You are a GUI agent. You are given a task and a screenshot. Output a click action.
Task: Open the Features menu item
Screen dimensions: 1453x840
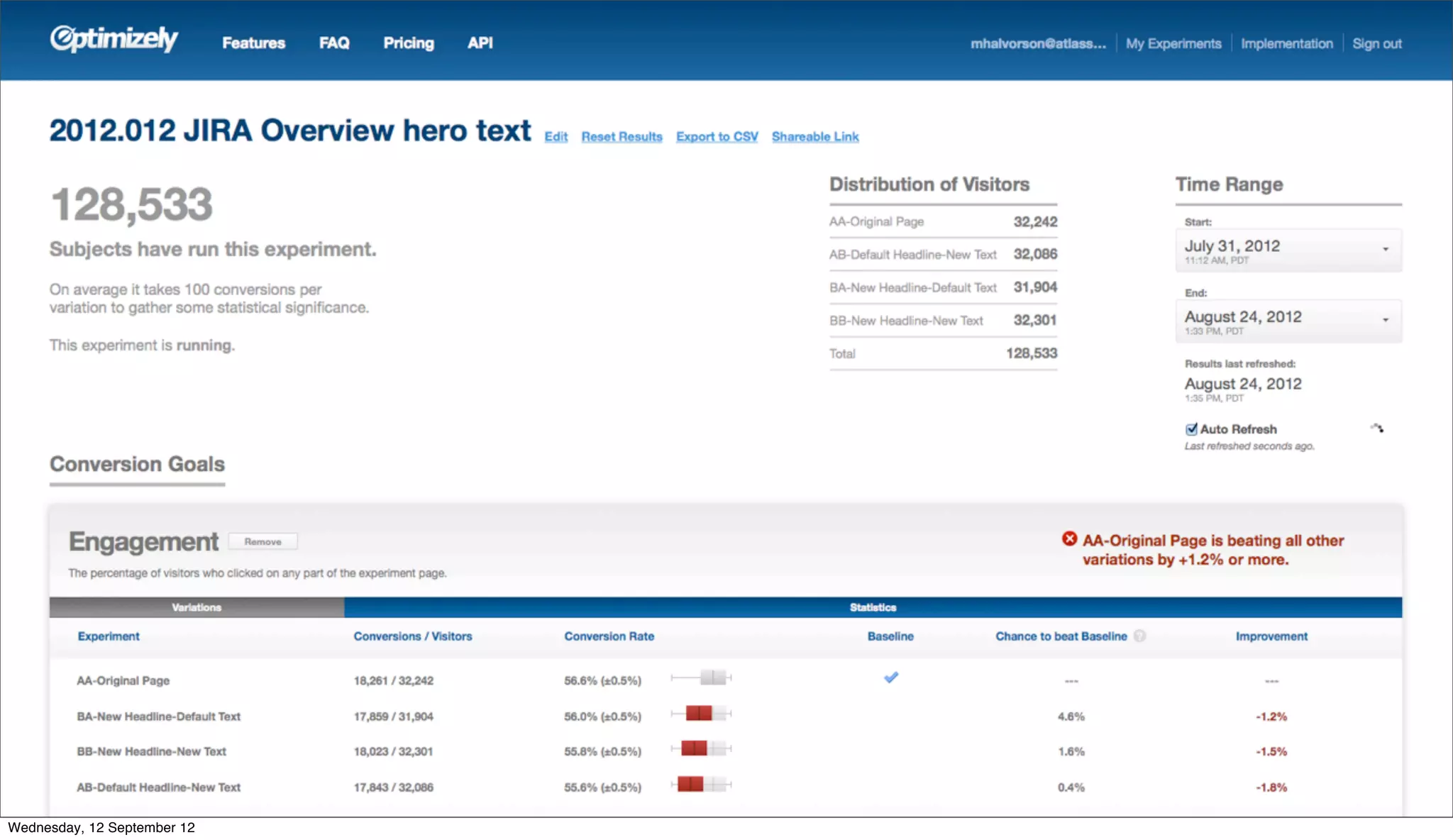[x=253, y=43]
